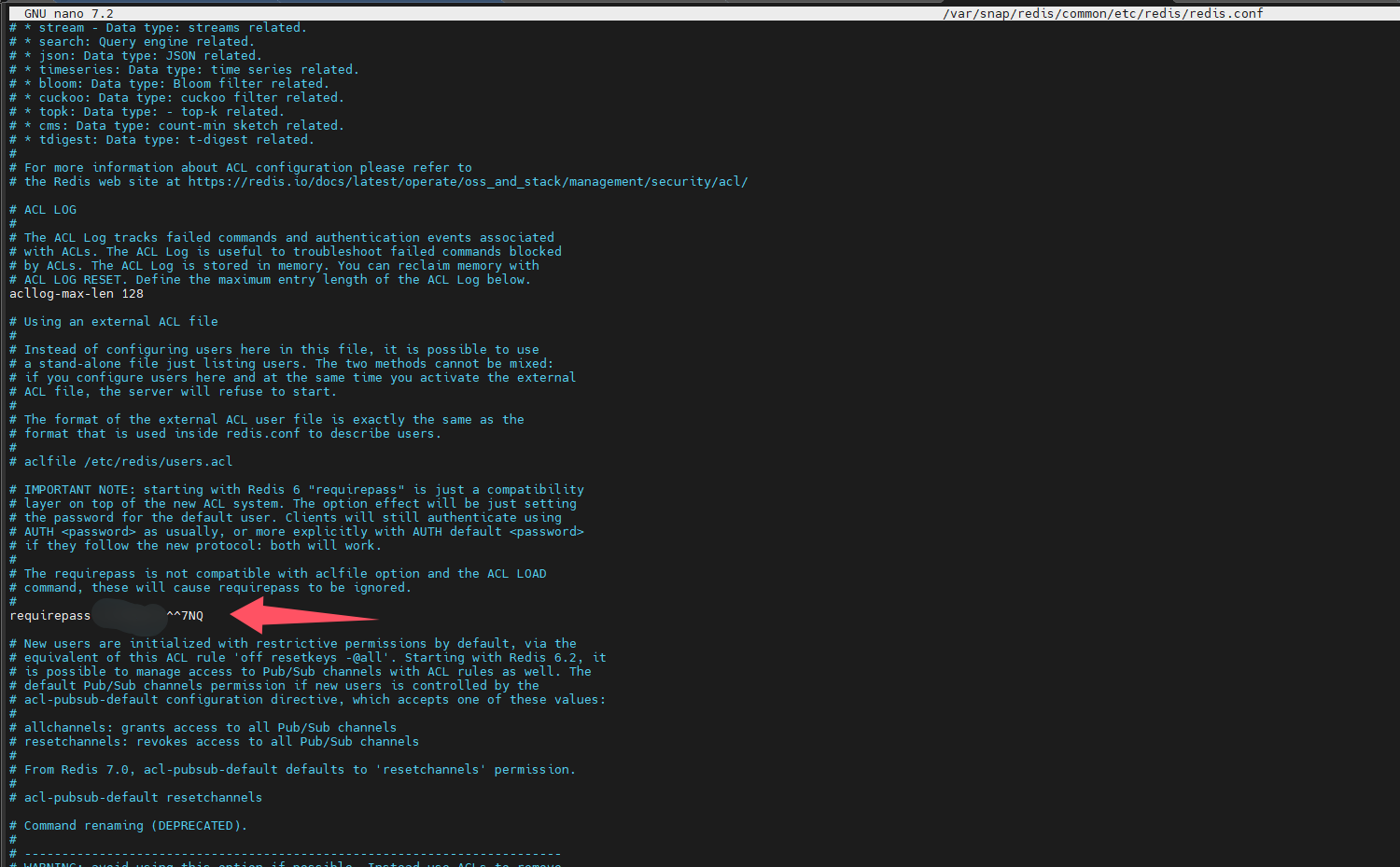Click the "The requirepass is not compatible" line

pyautogui.click(x=278, y=574)
